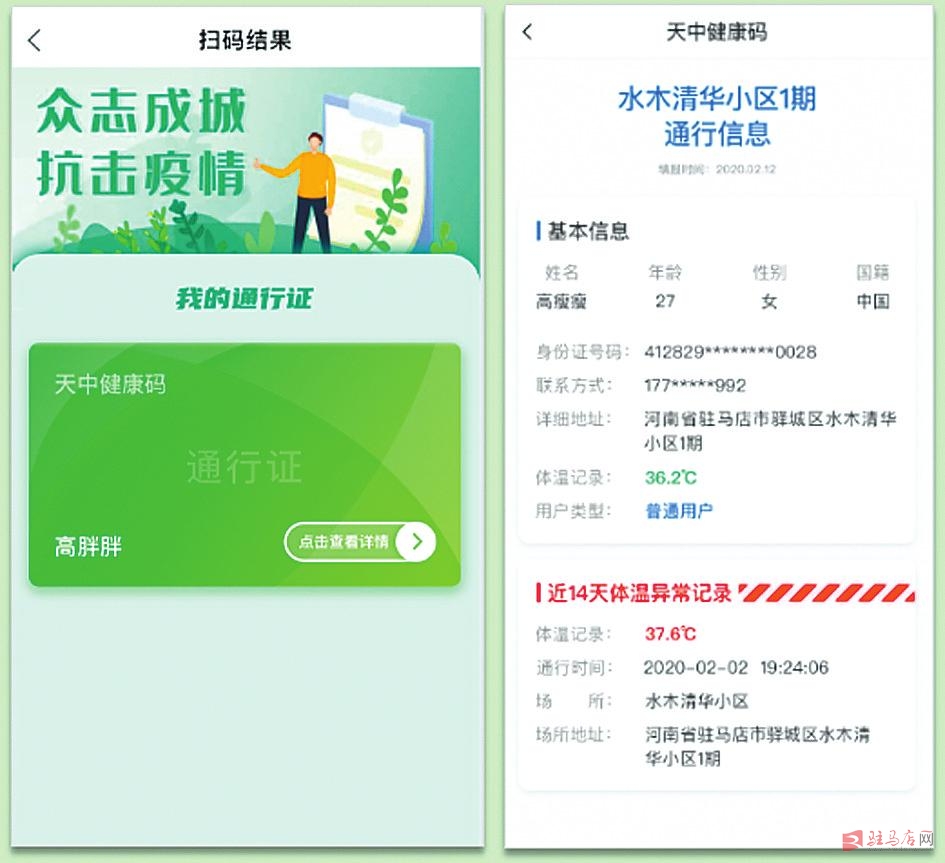Tap the green 通行证 card

pyautogui.click(x=245, y=465)
